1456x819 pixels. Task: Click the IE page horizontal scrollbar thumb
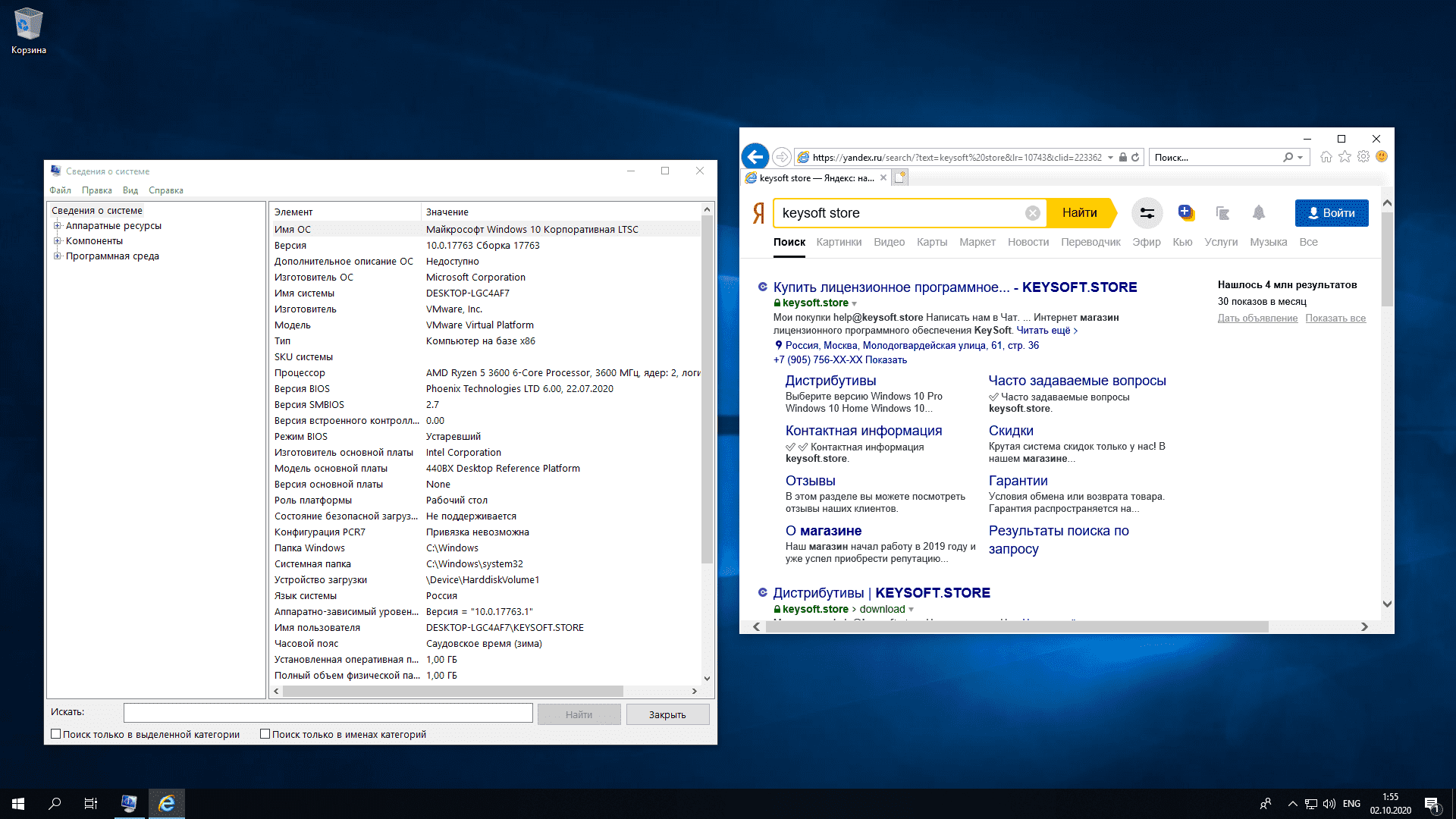(x=1017, y=626)
